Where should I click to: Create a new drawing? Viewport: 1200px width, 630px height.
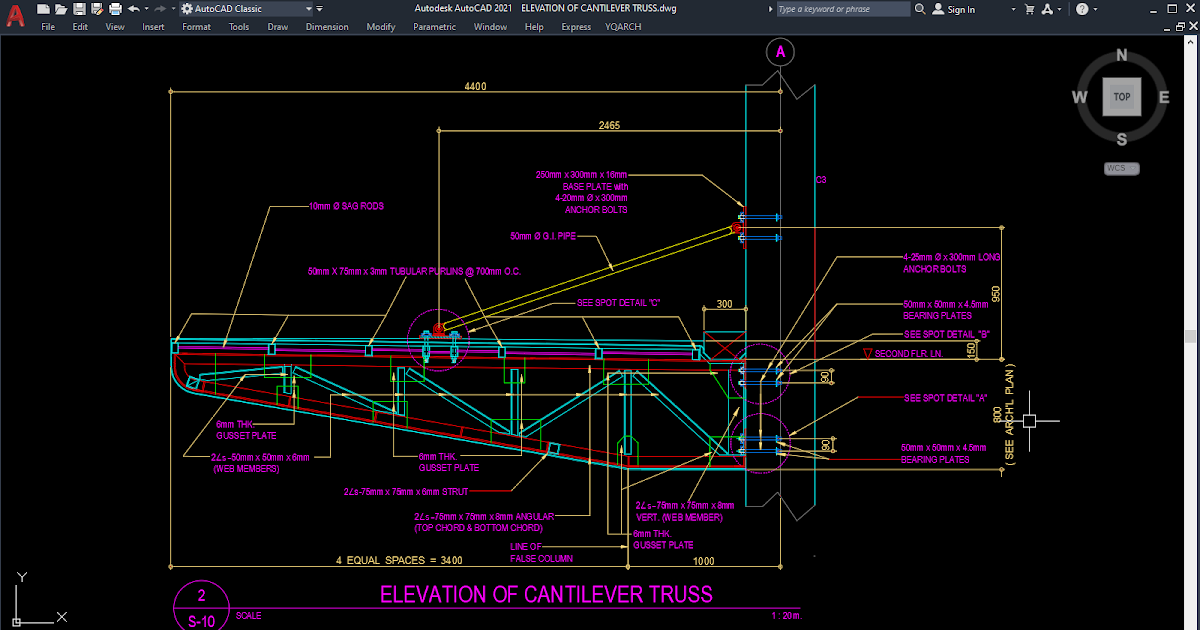(x=42, y=9)
